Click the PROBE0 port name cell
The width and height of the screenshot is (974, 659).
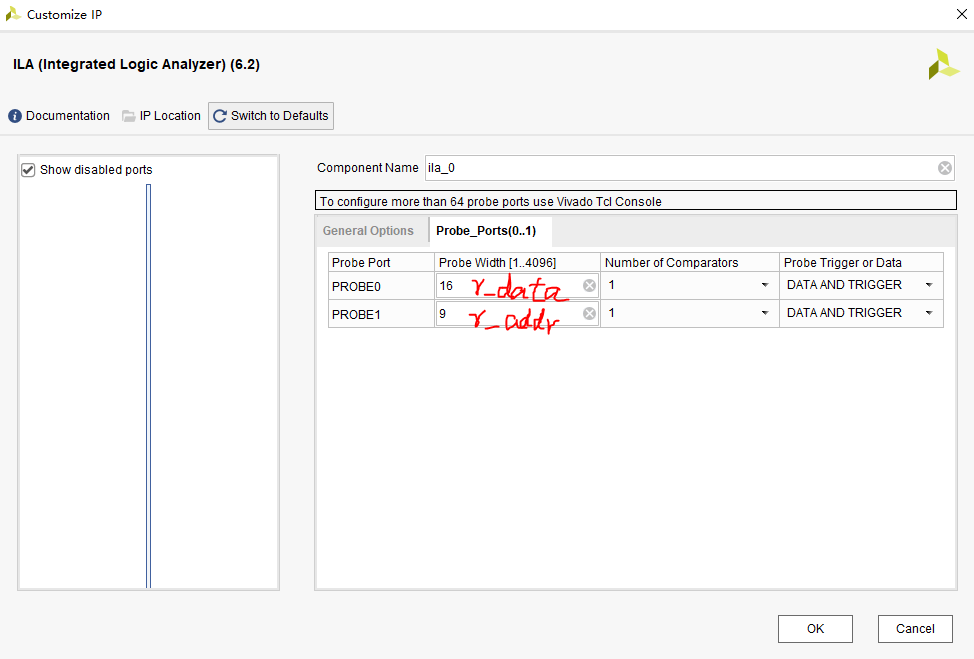click(381, 286)
